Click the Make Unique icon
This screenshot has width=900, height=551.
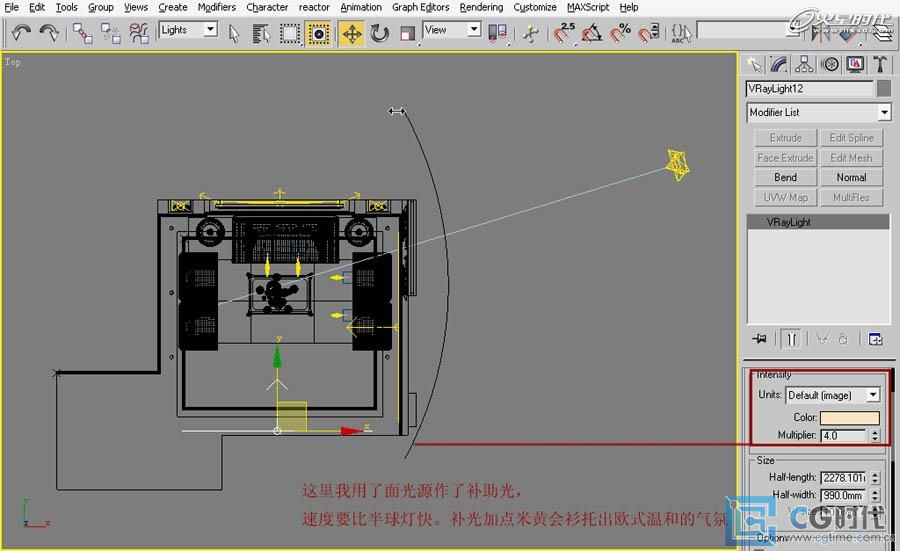click(822, 339)
